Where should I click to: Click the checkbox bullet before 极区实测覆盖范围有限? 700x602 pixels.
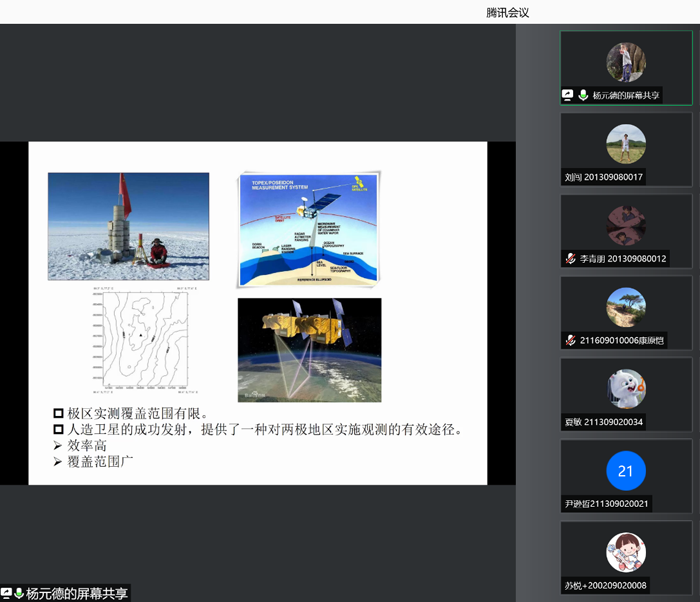pos(58,413)
